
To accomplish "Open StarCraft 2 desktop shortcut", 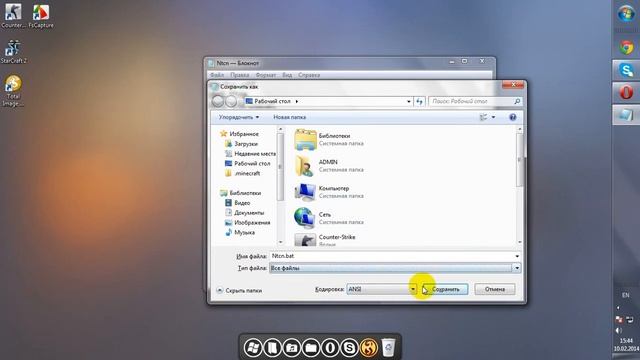I will 13,51.
